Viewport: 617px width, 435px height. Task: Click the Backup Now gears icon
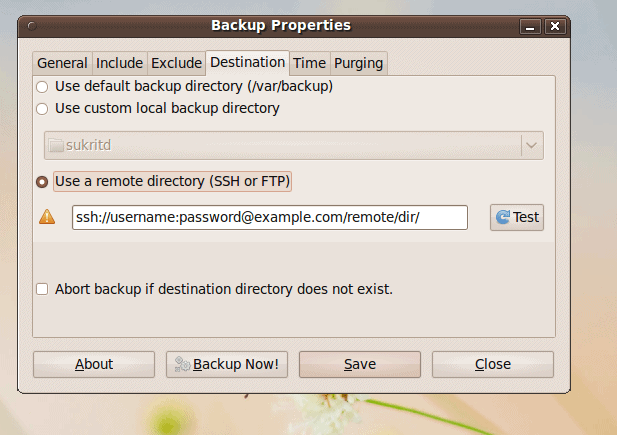[182, 364]
